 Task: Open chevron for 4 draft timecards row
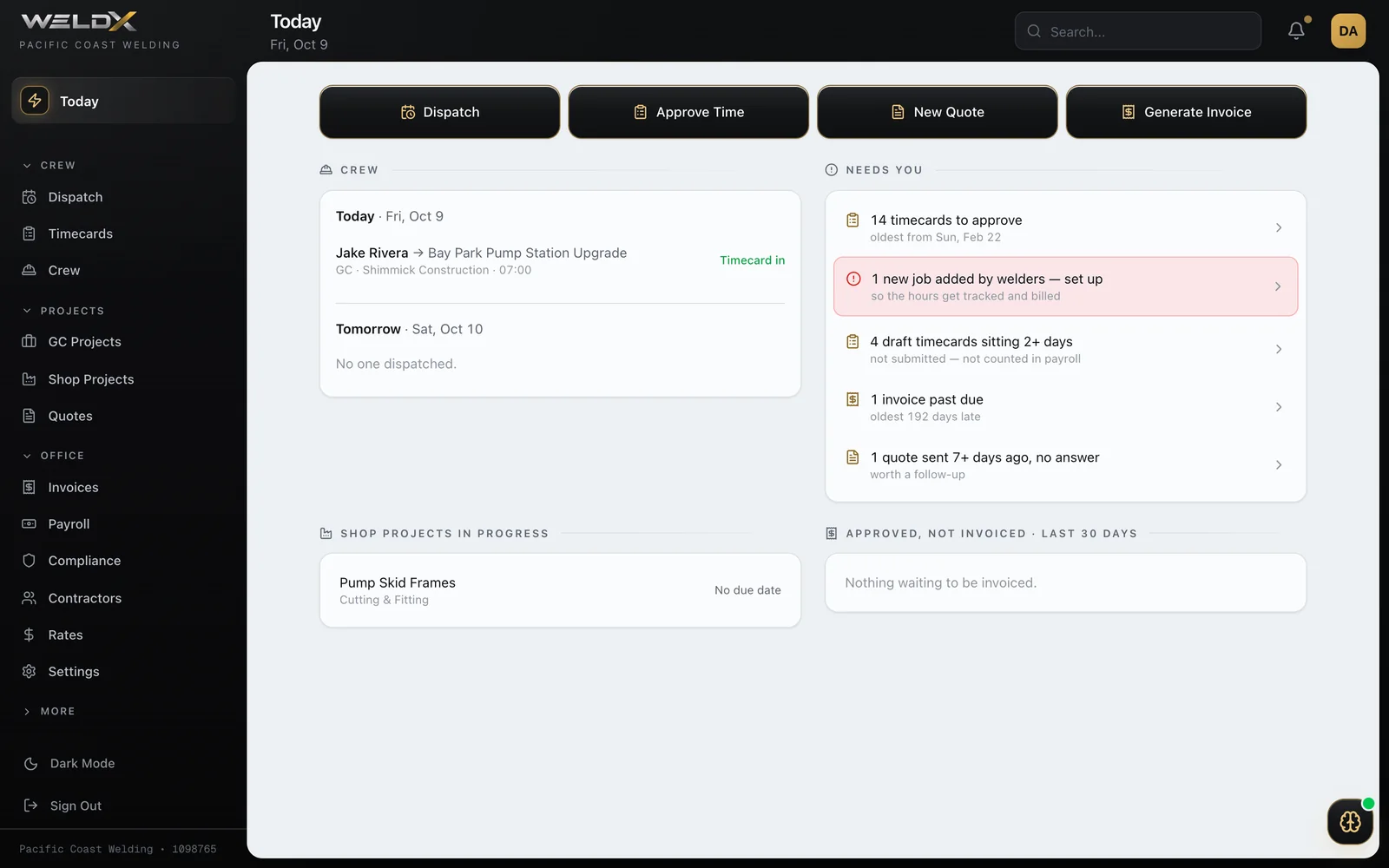(1279, 349)
